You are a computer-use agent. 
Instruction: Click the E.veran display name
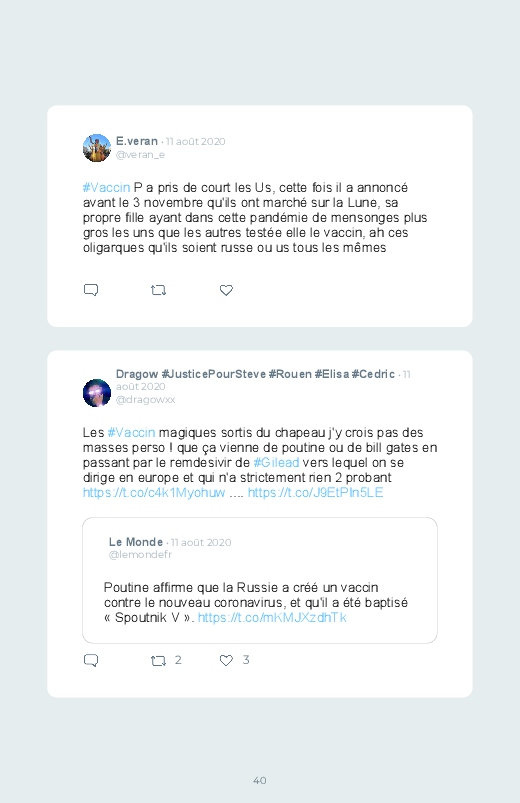(137, 141)
